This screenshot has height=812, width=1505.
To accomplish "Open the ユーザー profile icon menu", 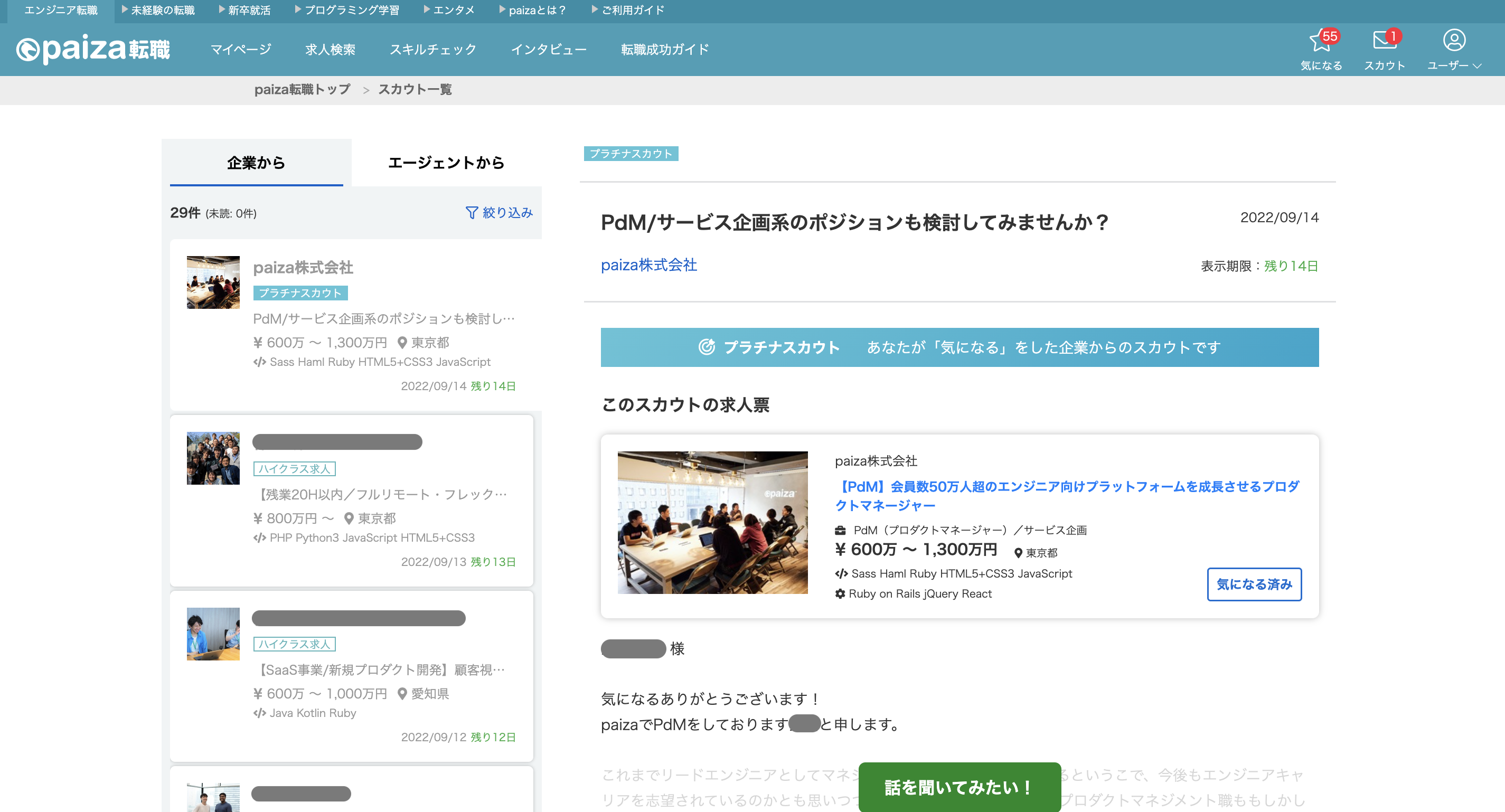I will click(1454, 50).
